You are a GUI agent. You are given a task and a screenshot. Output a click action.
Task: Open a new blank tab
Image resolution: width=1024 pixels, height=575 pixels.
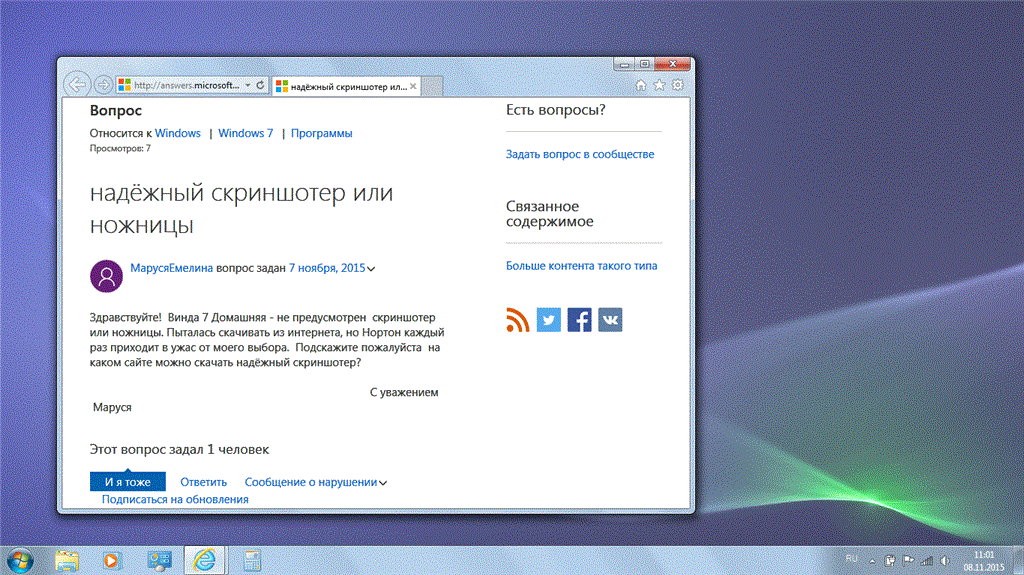(x=432, y=86)
